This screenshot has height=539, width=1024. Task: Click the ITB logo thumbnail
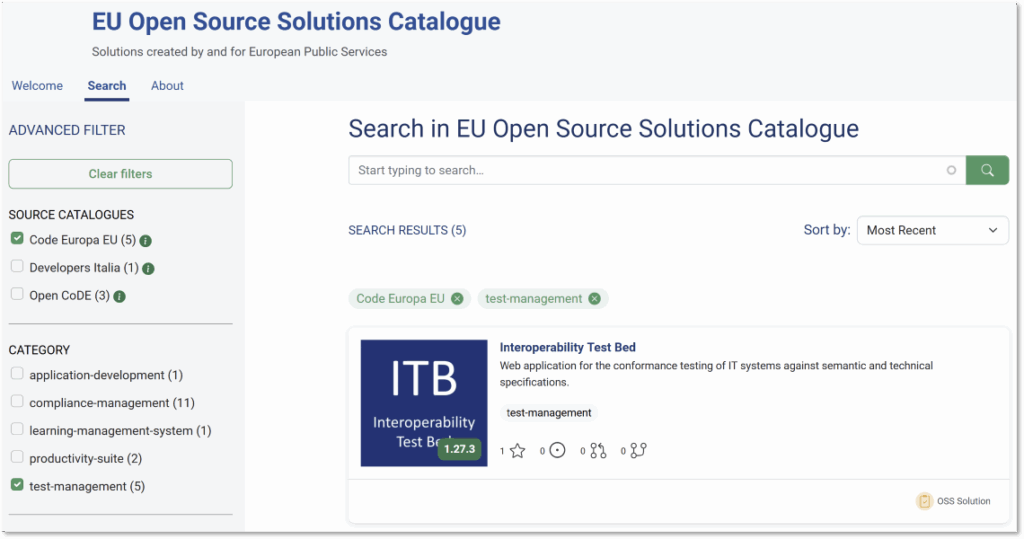(424, 403)
